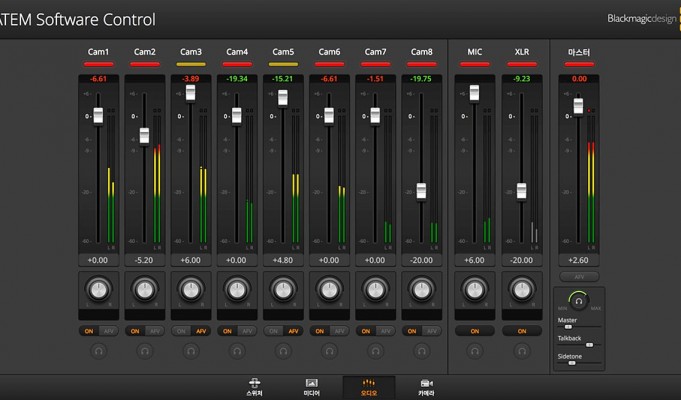
Task: Solo Cam8 with its headphone icon
Action: coord(422,350)
